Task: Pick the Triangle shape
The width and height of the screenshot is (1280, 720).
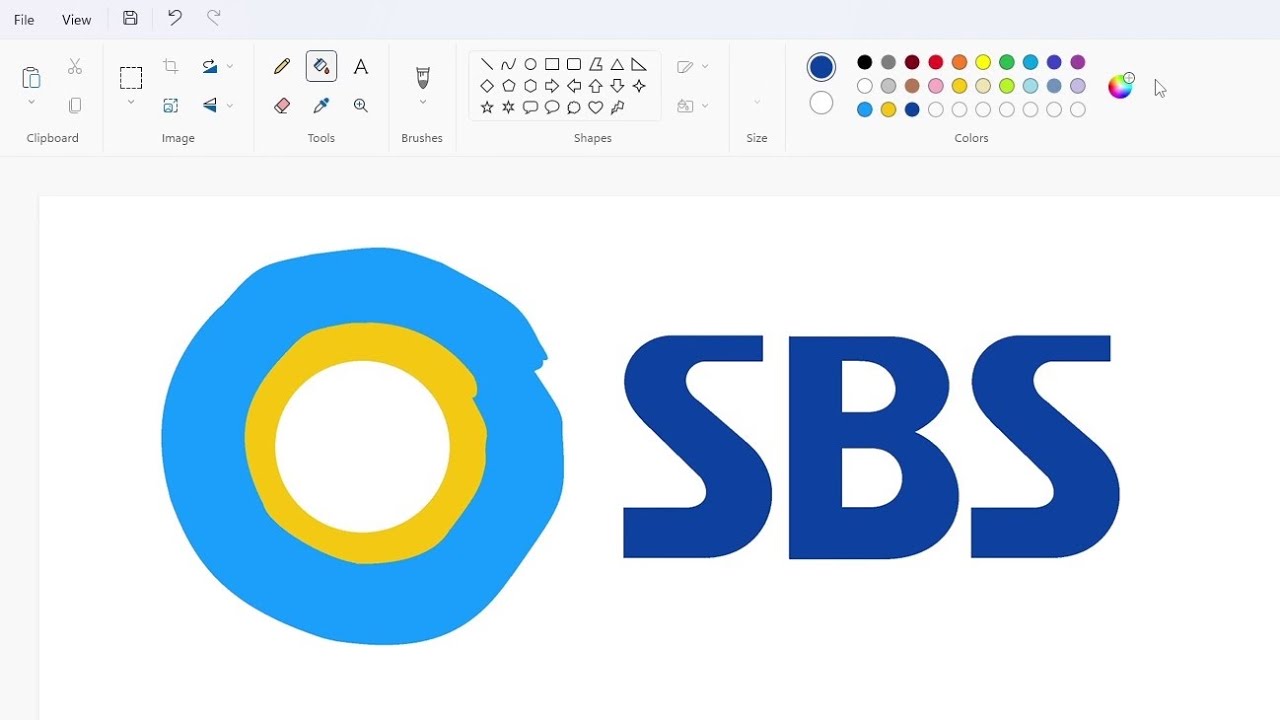Action: pos(618,64)
